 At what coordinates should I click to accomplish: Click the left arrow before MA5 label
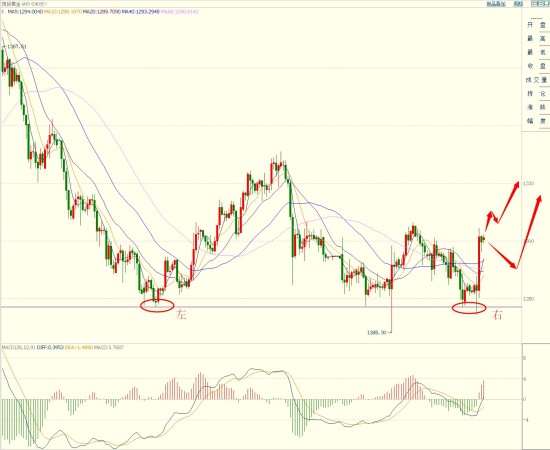3,12
